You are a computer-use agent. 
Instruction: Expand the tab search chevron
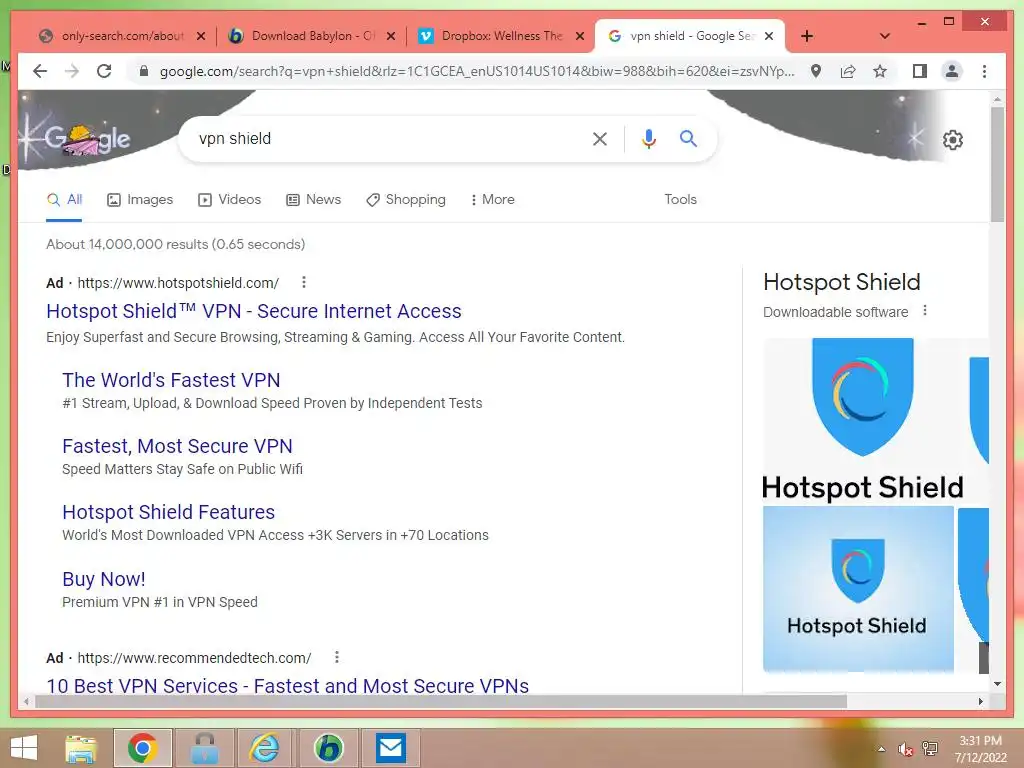pyautogui.click(x=885, y=36)
